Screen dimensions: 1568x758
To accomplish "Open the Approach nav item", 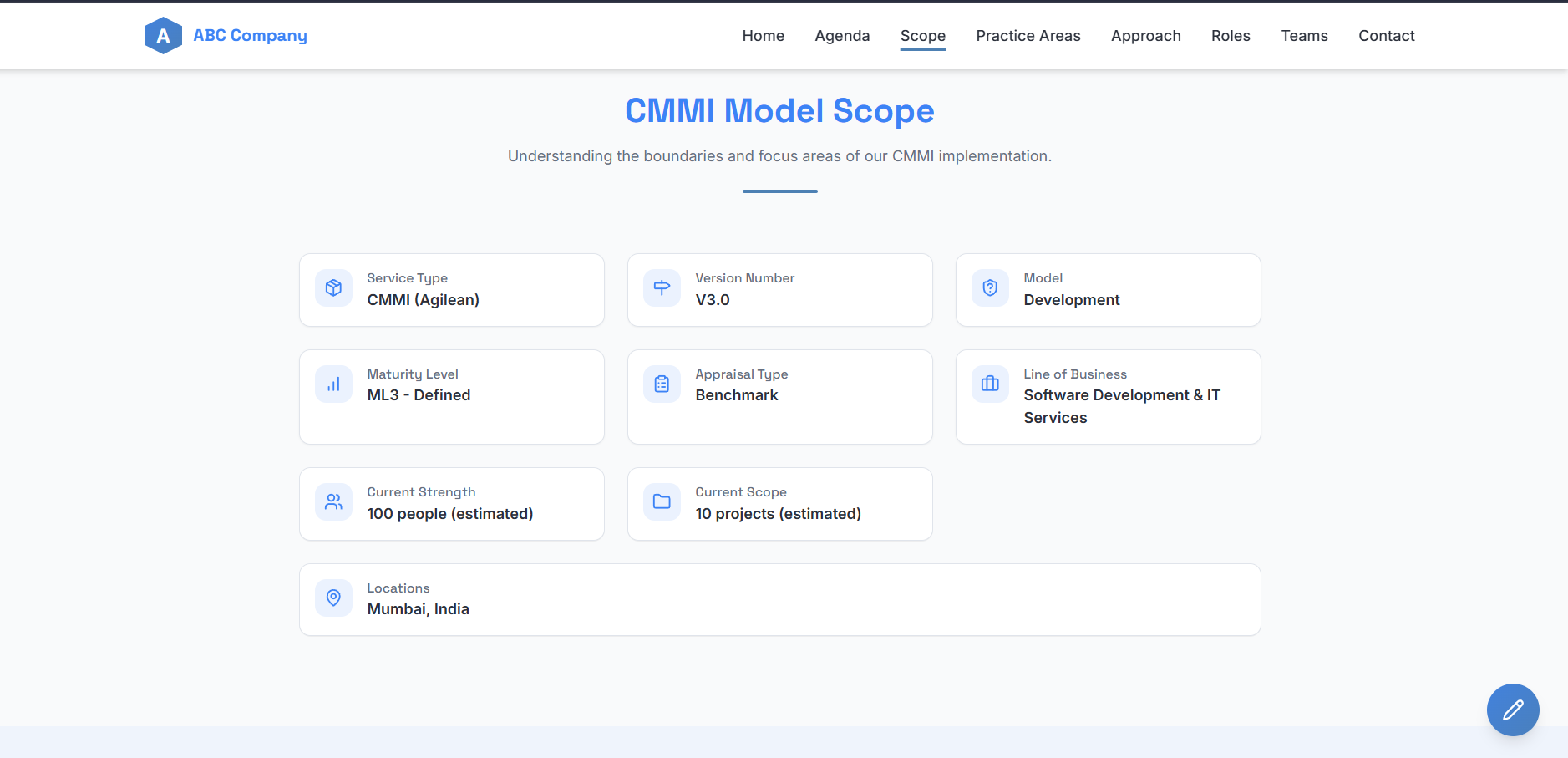I will coord(1146,36).
